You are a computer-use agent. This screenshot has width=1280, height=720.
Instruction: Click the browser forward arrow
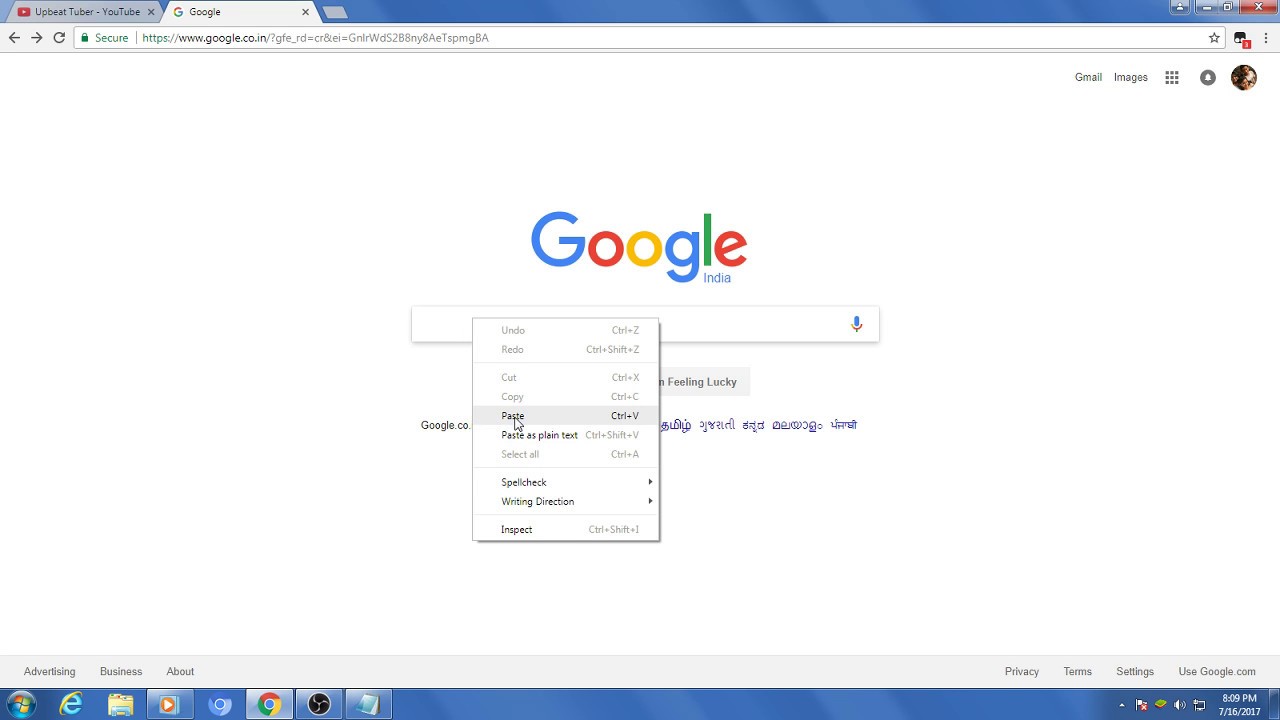[37, 38]
